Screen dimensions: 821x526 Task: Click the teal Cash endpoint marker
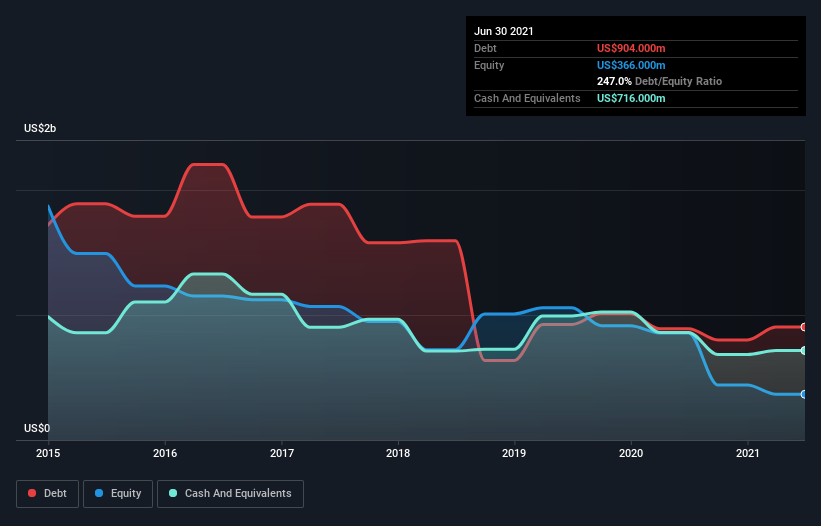(x=804, y=351)
